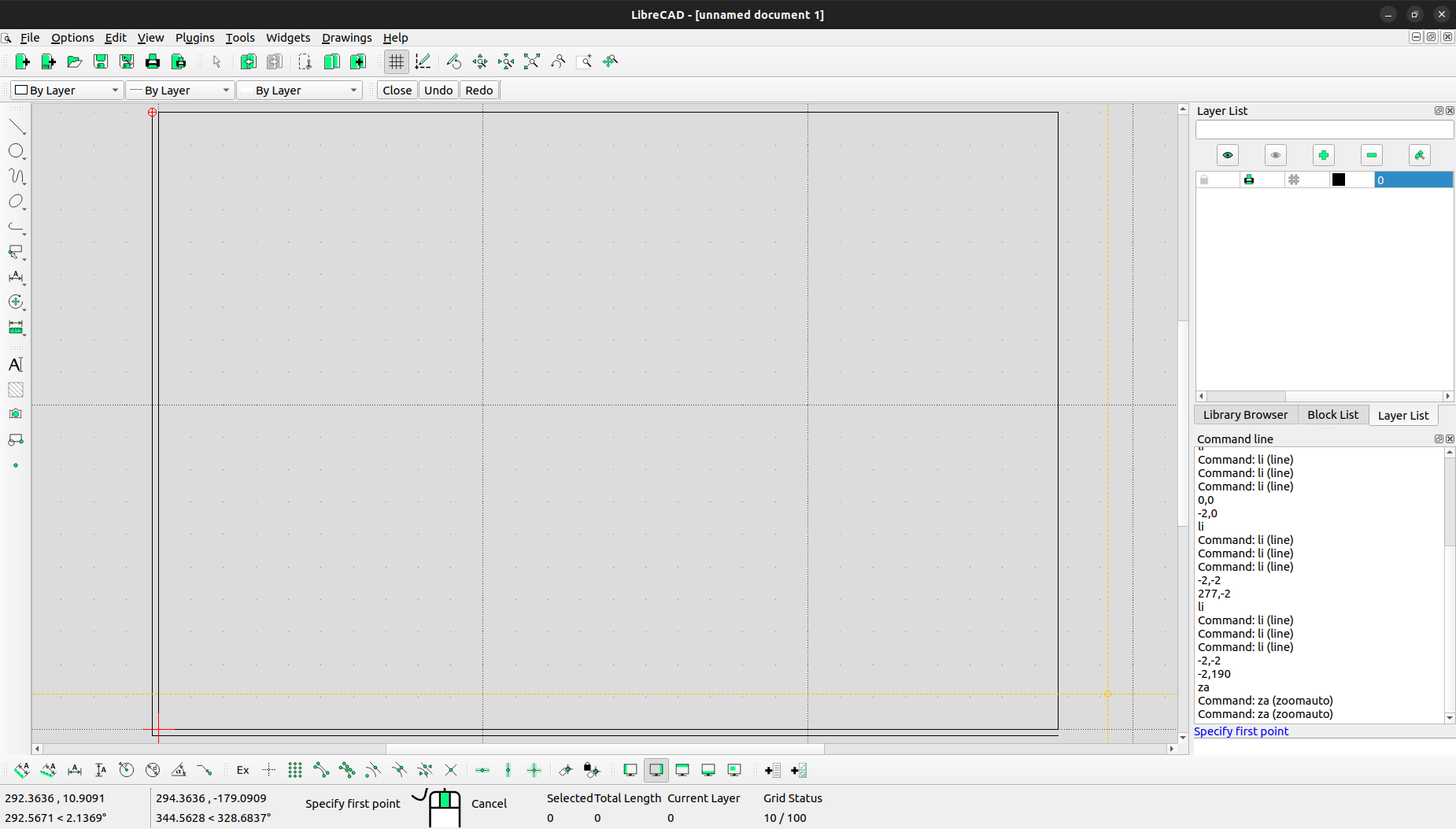
Task: Toggle Snap on Grid icon
Action: coord(295,770)
